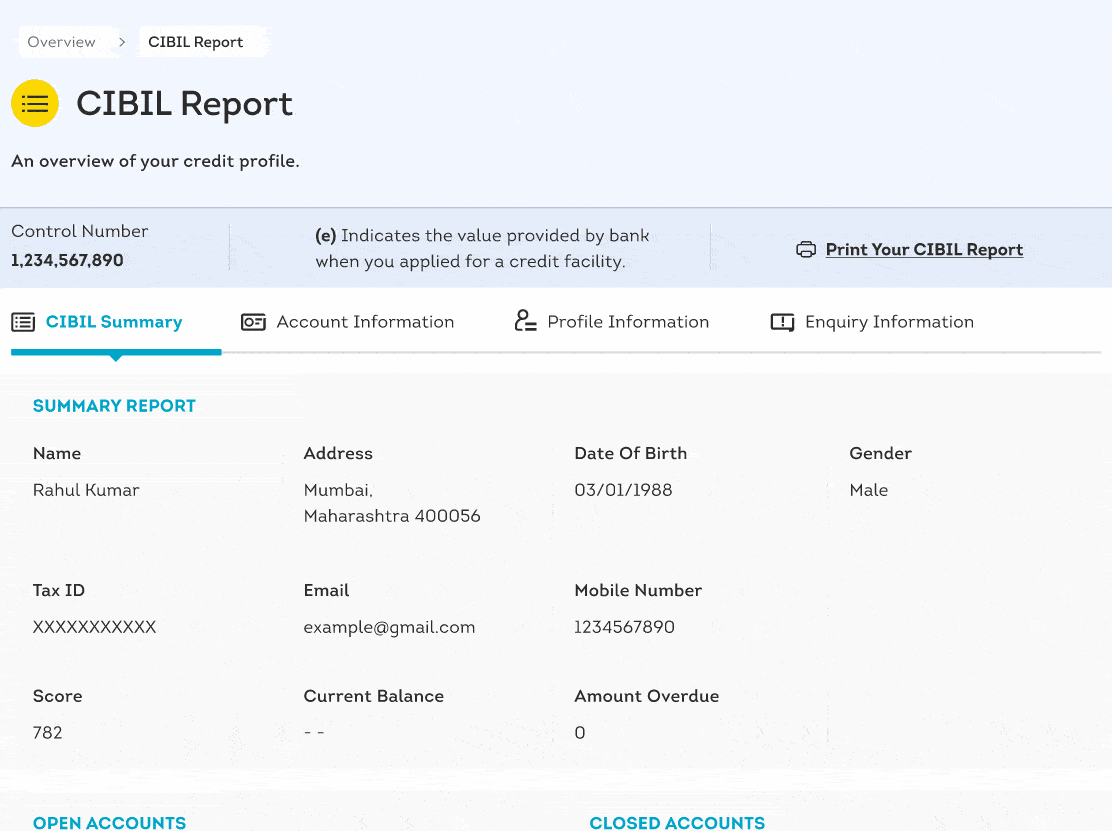1112x831 pixels.
Task: Click the Amount Overdue label
Action: tap(647, 696)
